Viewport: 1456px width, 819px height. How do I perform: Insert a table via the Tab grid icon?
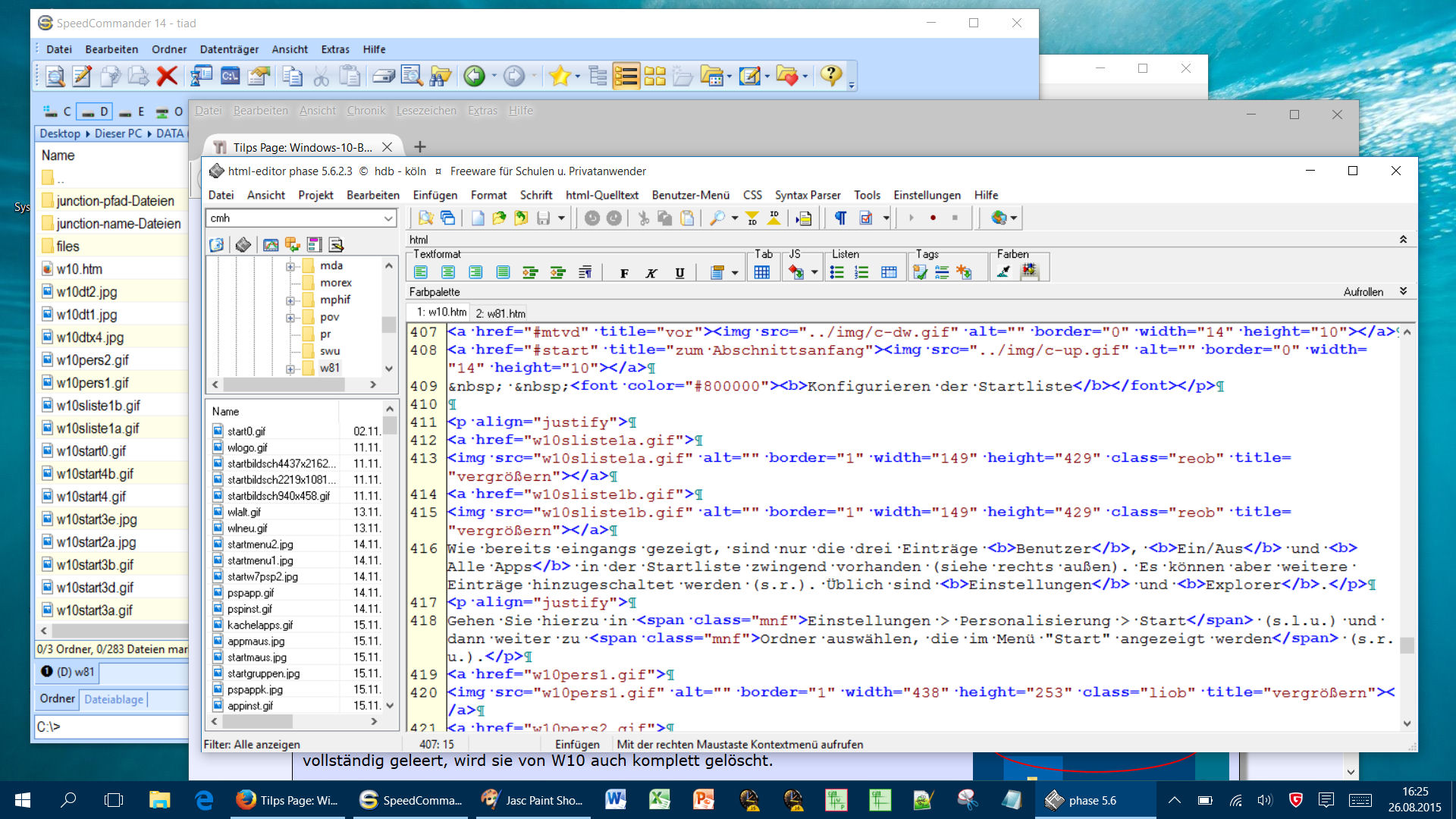click(x=762, y=272)
